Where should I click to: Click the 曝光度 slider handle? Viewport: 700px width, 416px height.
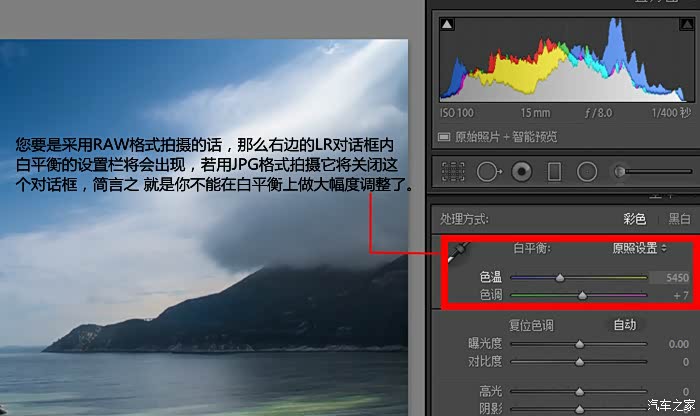(579, 344)
